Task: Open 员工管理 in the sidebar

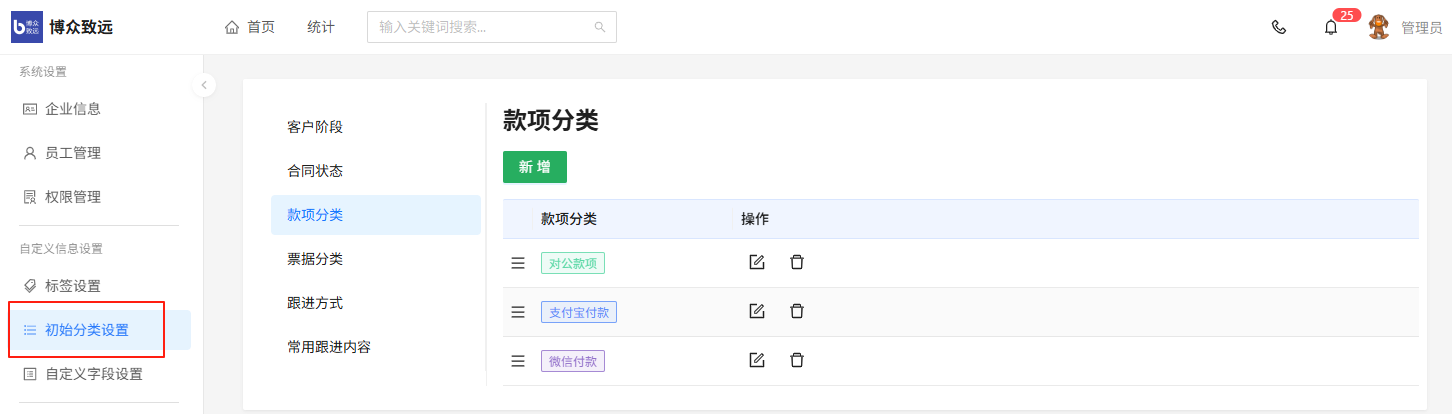Action: pyautogui.click(x=73, y=153)
